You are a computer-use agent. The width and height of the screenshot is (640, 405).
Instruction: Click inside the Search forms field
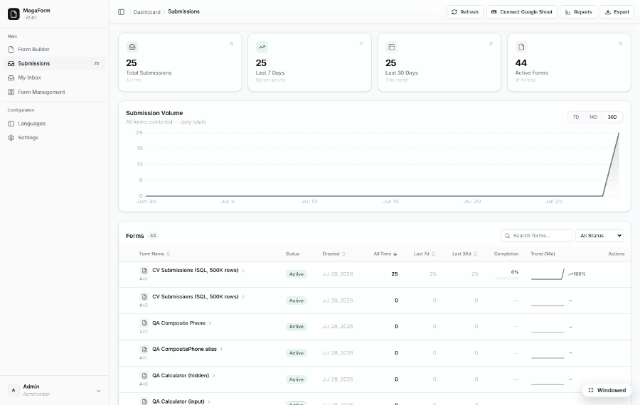pyautogui.click(x=536, y=236)
